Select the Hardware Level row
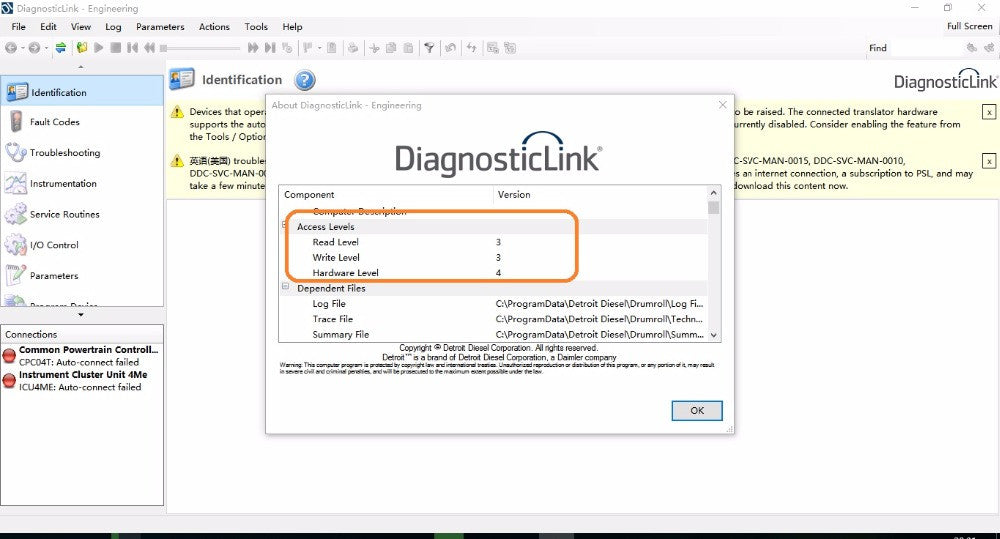 493,272
